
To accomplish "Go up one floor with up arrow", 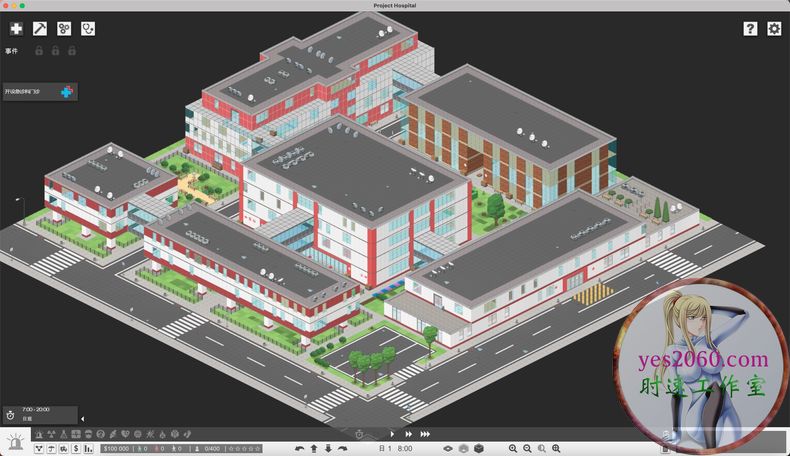I will [x=313, y=448].
